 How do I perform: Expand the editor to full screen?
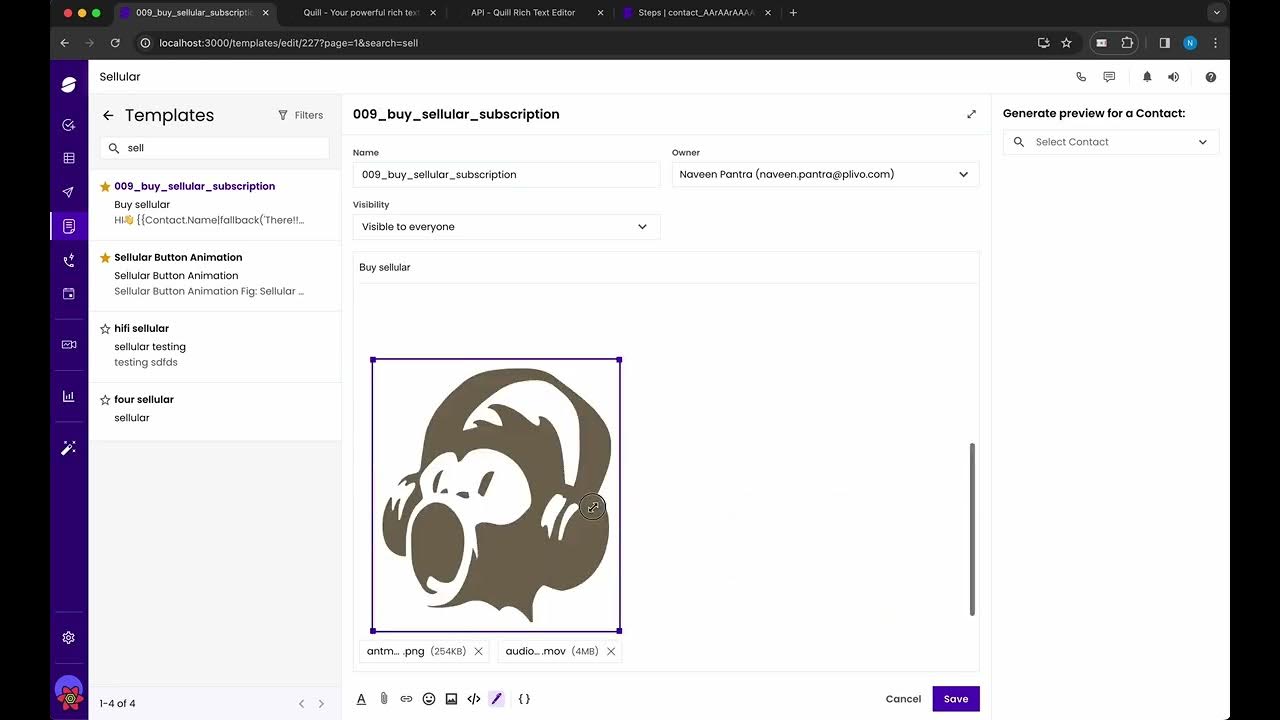point(971,114)
